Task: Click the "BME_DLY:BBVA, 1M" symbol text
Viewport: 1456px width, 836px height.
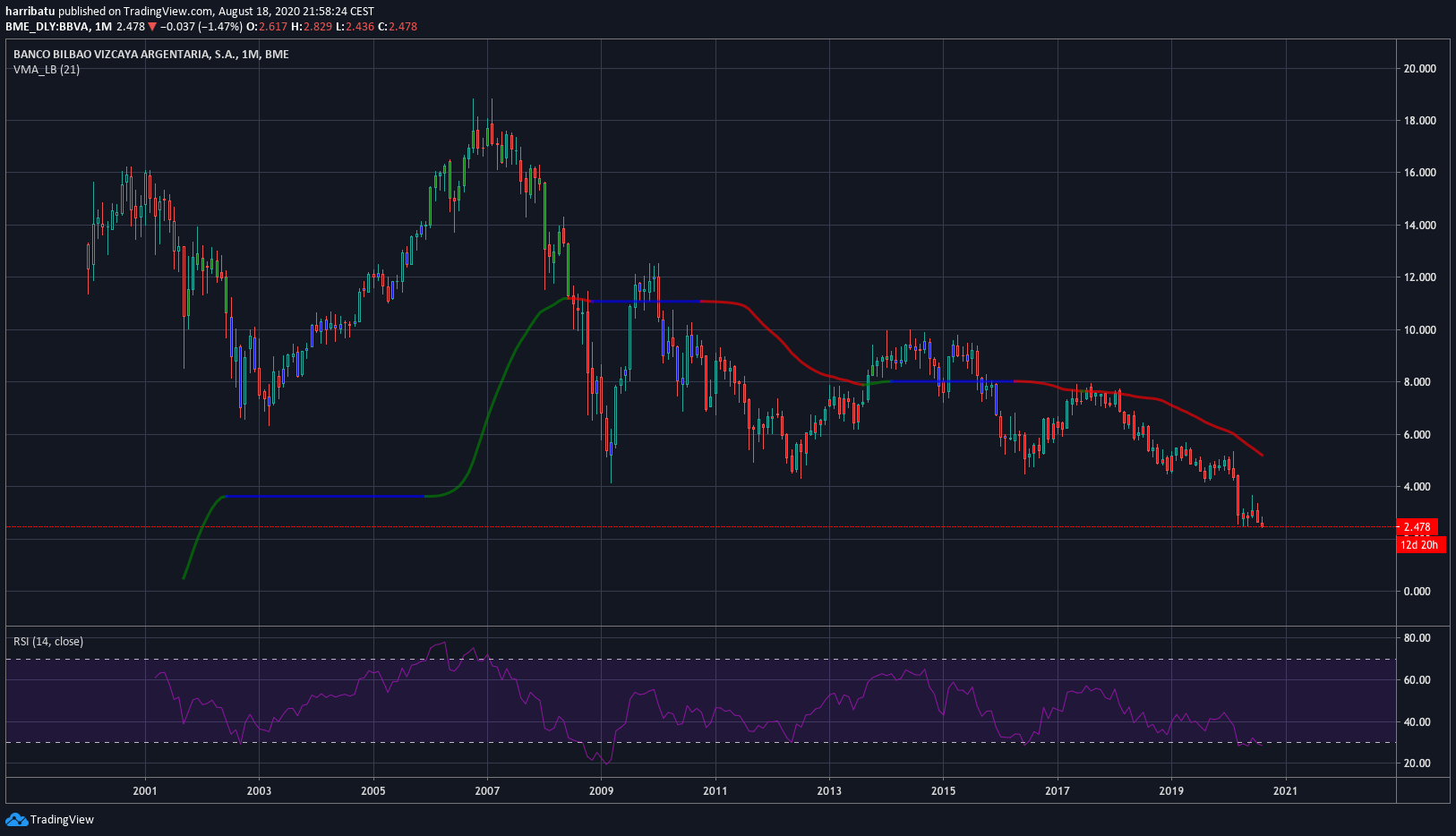Action: pyautogui.click(x=58, y=27)
